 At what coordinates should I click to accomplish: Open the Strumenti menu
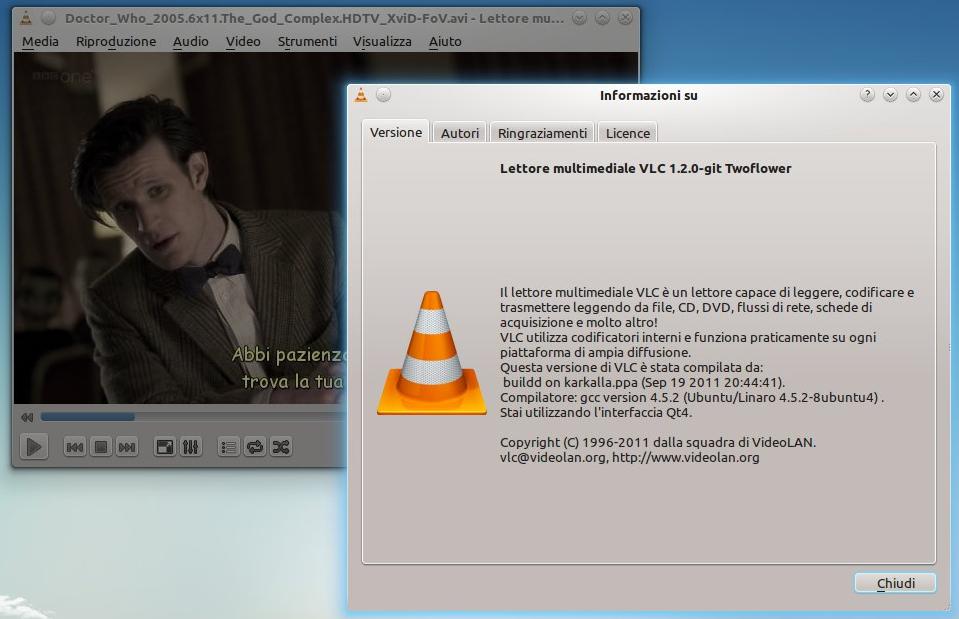click(307, 42)
